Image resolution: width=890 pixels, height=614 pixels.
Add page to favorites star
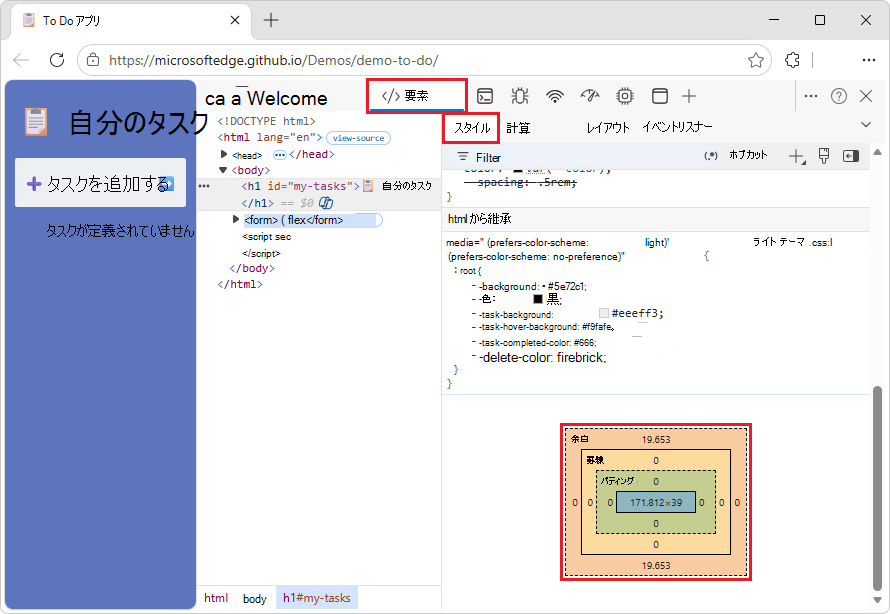[755, 60]
